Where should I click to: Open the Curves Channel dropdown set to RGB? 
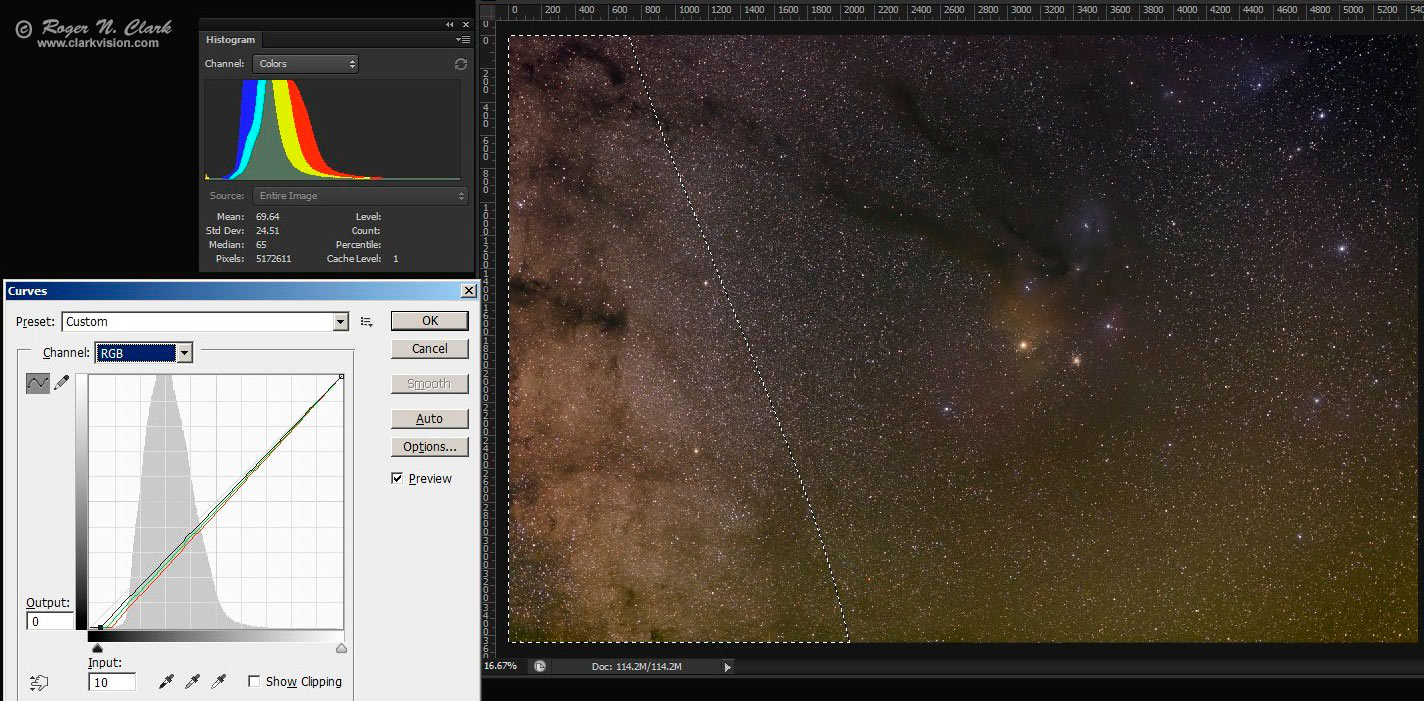click(x=184, y=353)
